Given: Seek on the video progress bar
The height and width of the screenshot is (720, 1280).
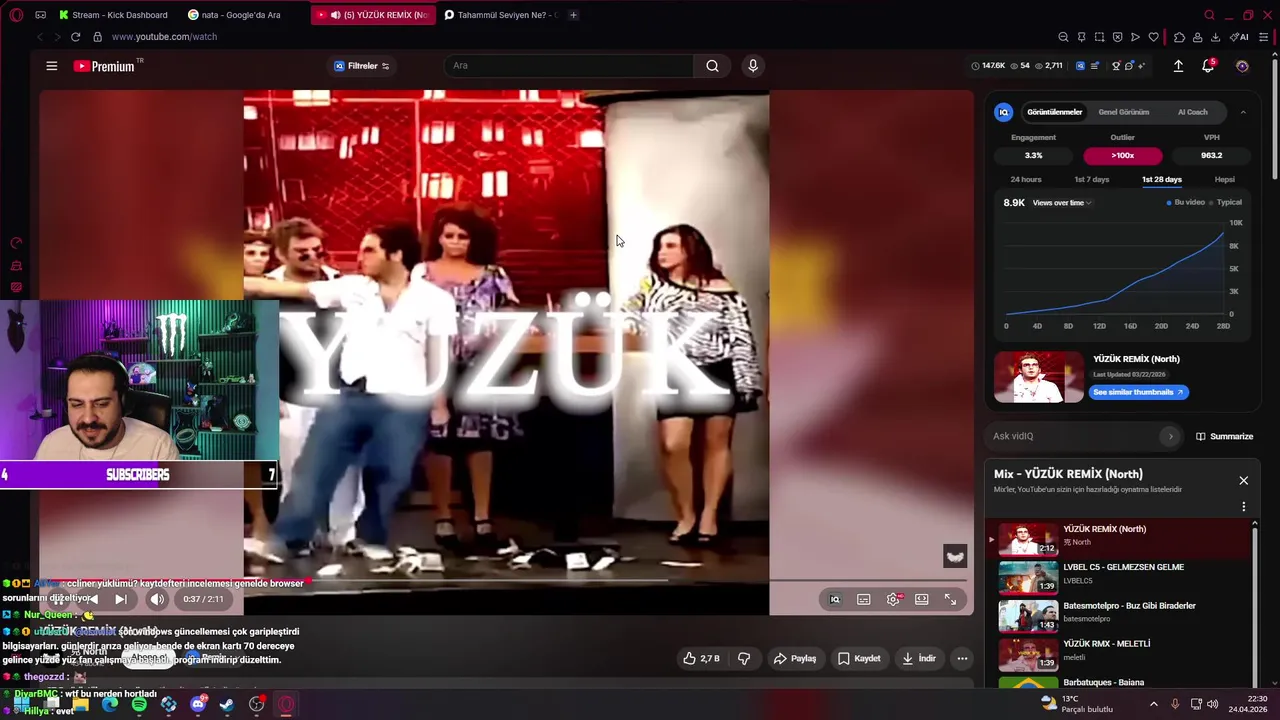Looking at the screenshot, I should pos(503,580).
